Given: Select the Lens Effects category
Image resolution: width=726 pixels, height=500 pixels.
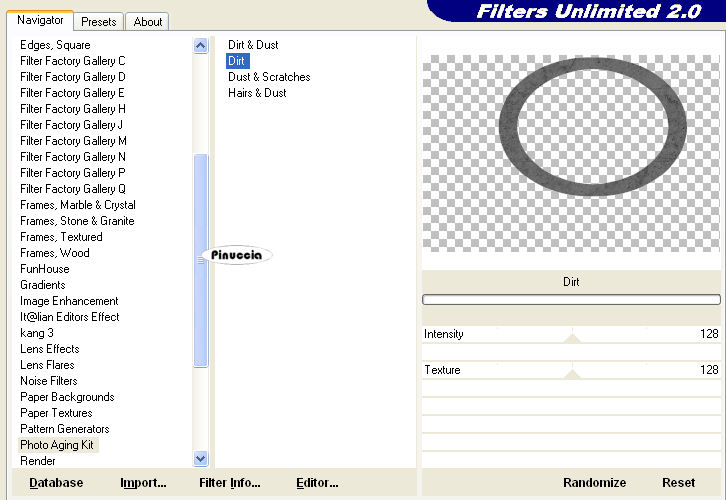Looking at the screenshot, I should (x=50, y=349).
